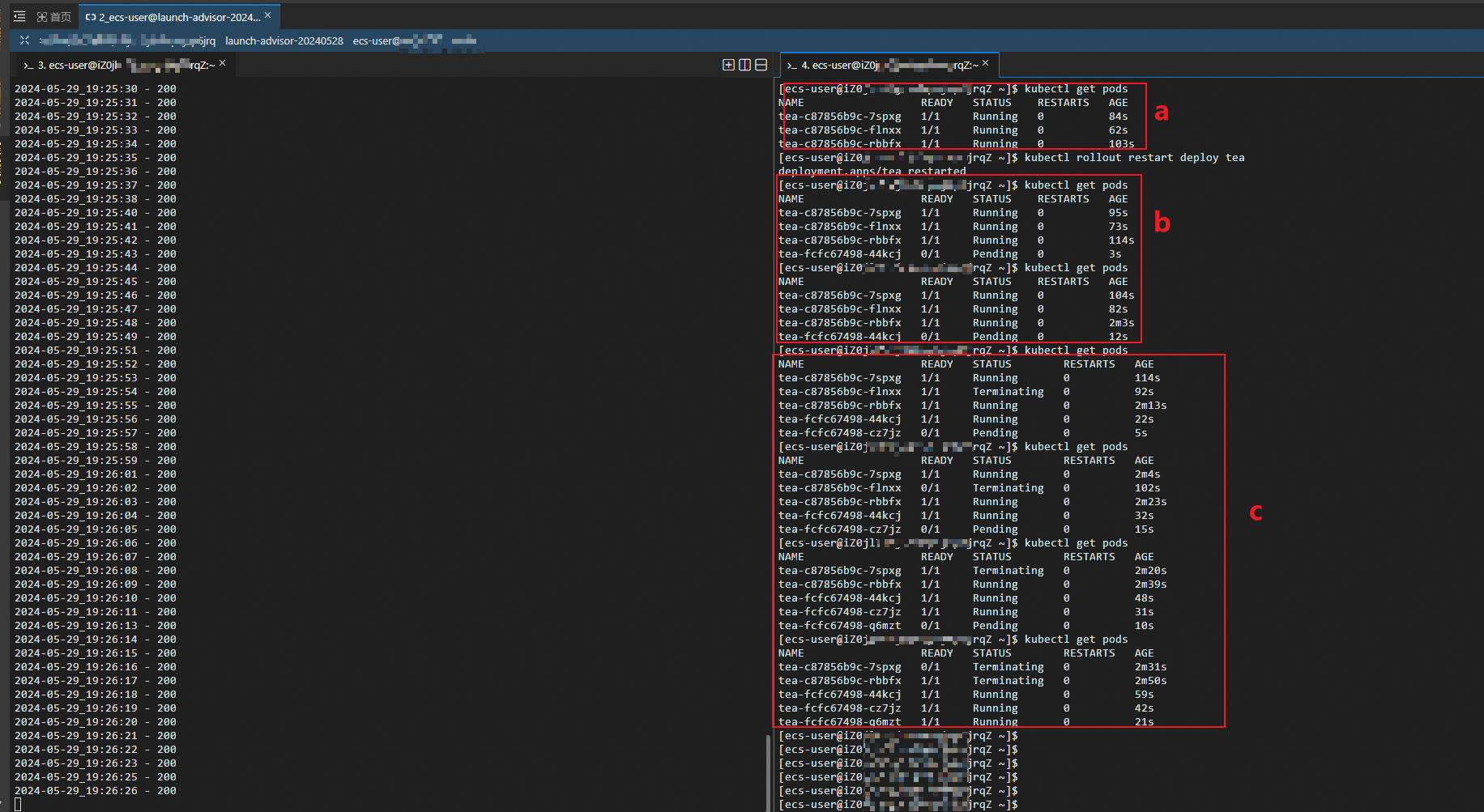Click launch-advisor-20240528 in the blue info bar
Image resolution: width=1484 pixels, height=812 pixels.
tap(284, 40)
